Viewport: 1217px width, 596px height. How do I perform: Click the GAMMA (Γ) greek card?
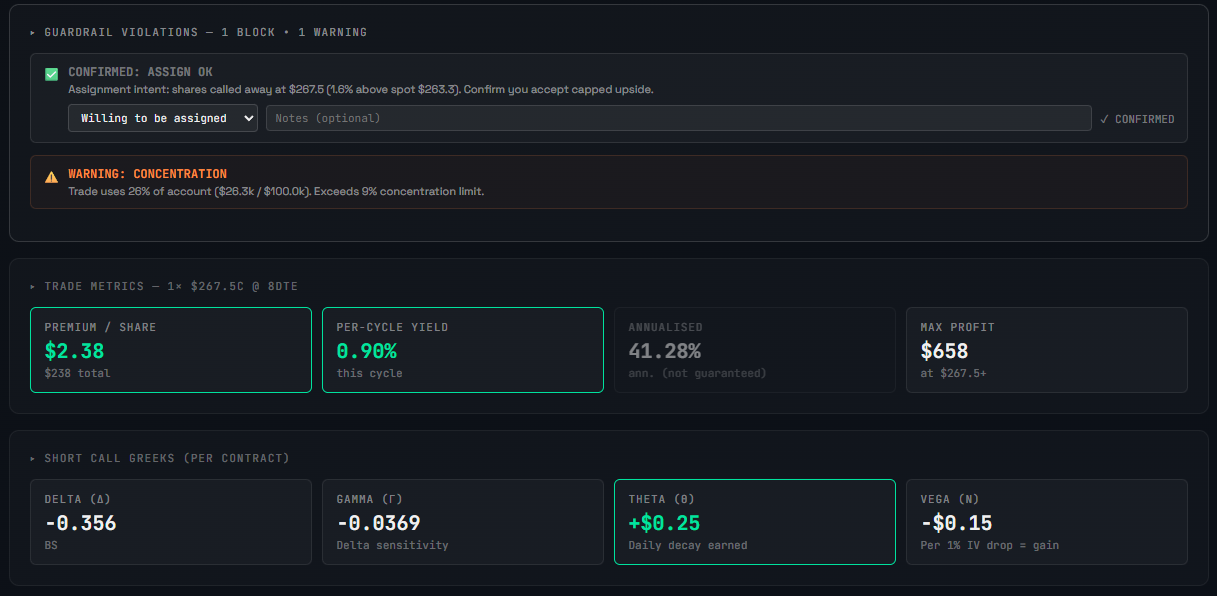coord(462,522)
